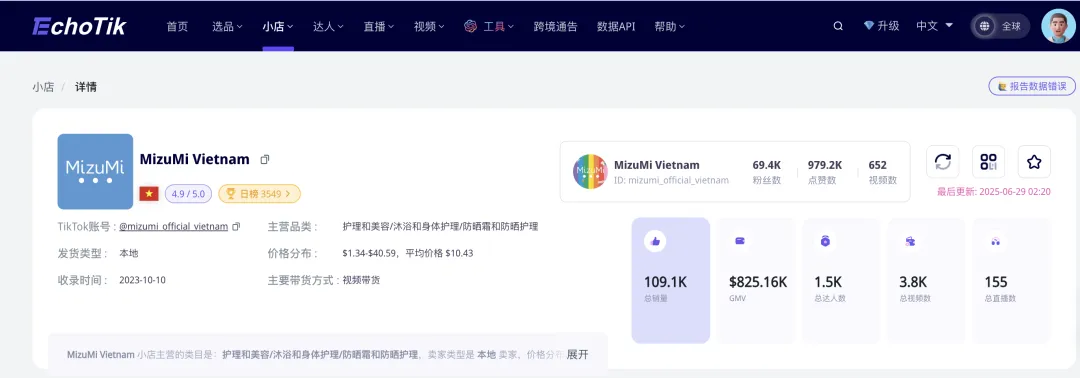1080x378 pixels.
Task: Open the QR code icon button
Action: click(988, 162)
